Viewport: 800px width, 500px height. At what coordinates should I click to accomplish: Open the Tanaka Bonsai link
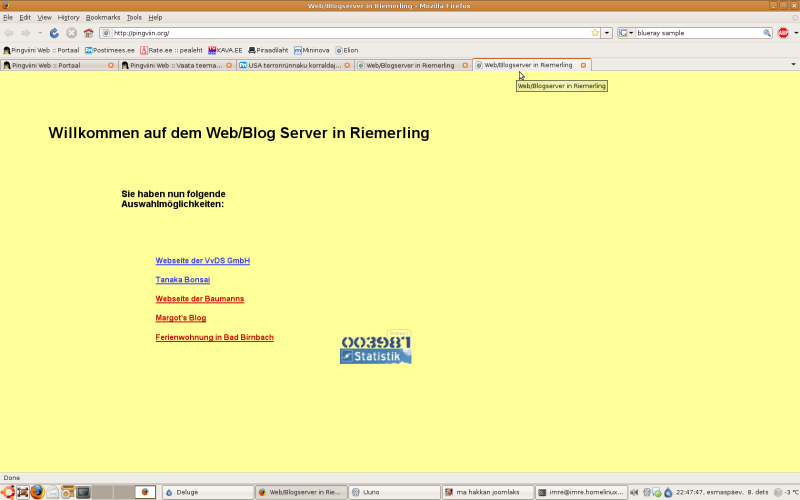click(183, 280)
